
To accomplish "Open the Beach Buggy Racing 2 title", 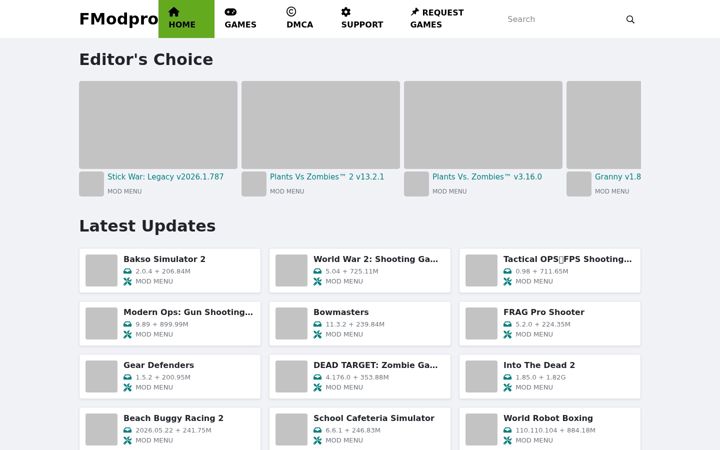I will tap(173, 418).
